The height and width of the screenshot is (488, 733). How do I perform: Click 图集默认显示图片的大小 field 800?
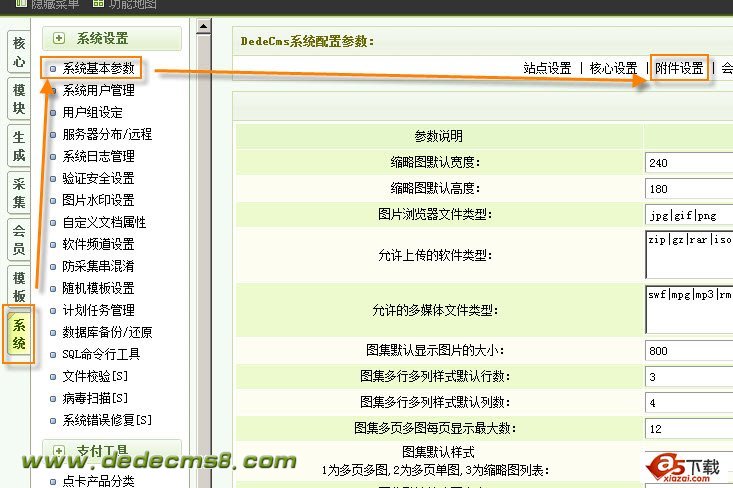click(x=689, y=351)
